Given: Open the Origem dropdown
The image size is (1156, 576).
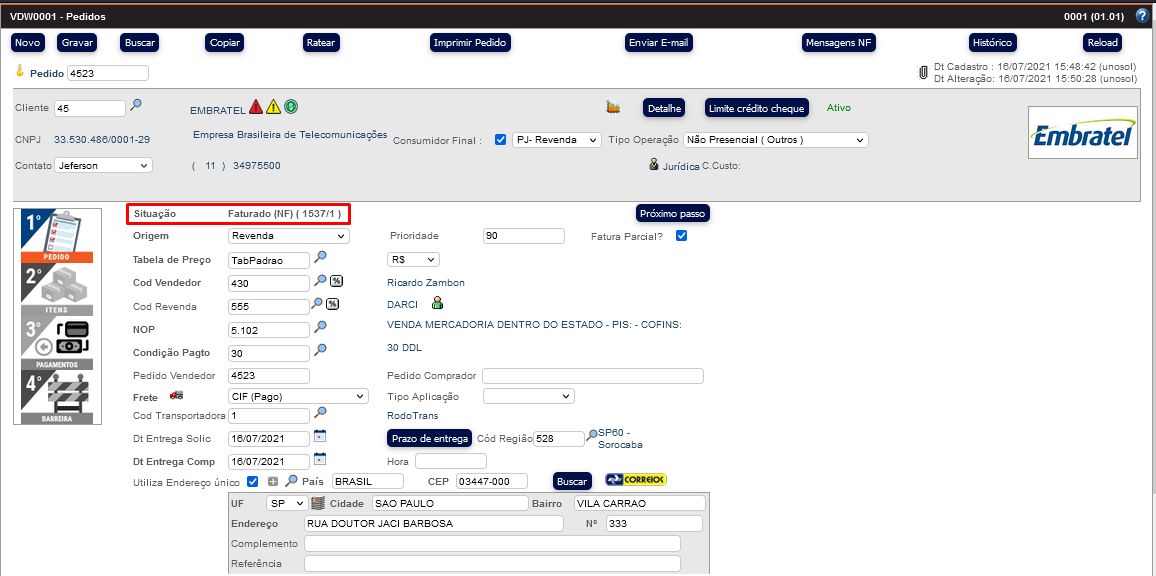Looking at the screenshot, I should (288, 236).
